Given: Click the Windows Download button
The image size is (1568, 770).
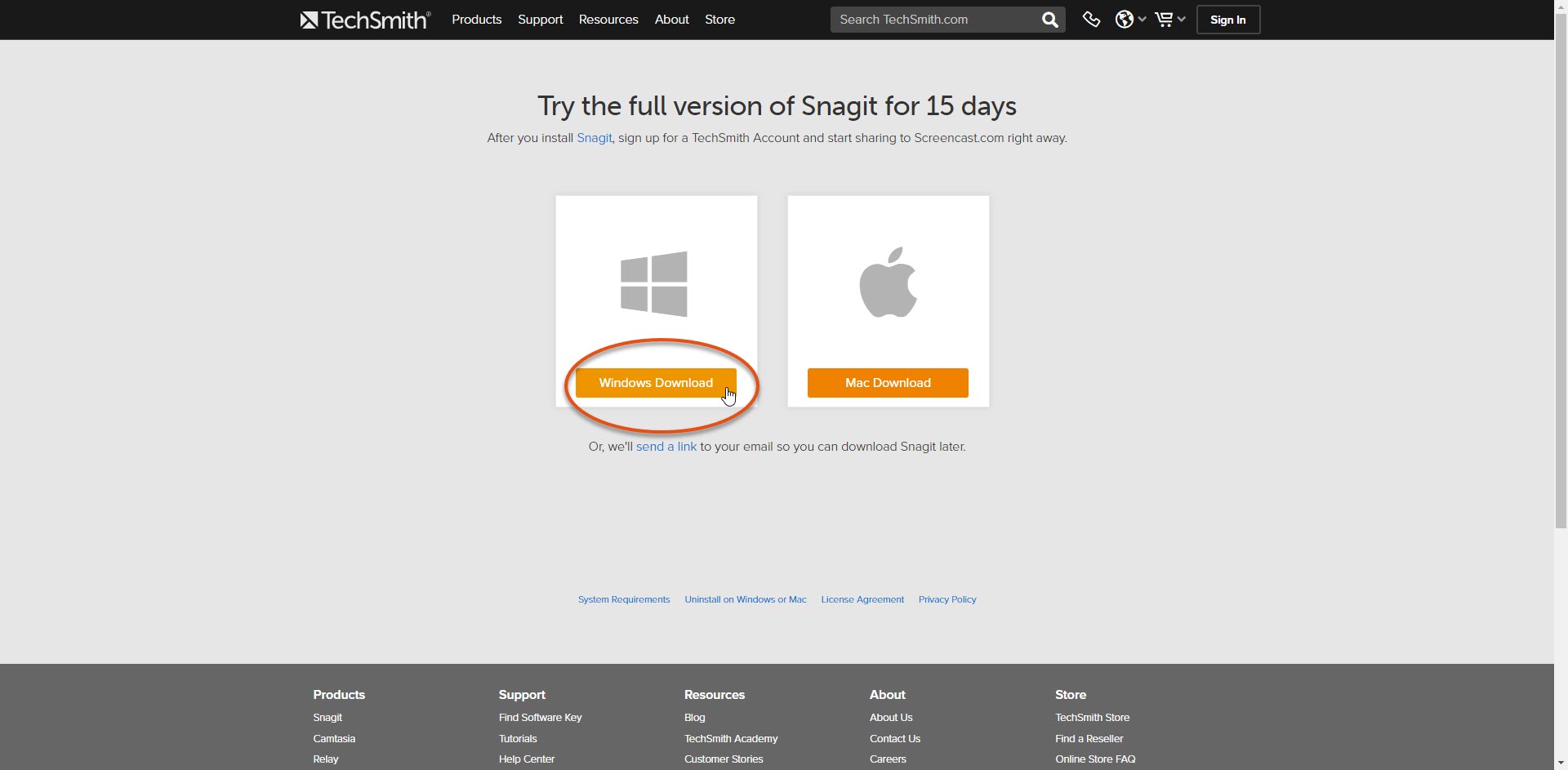Looking at the screenshot, I should click(x=656, y=383).
